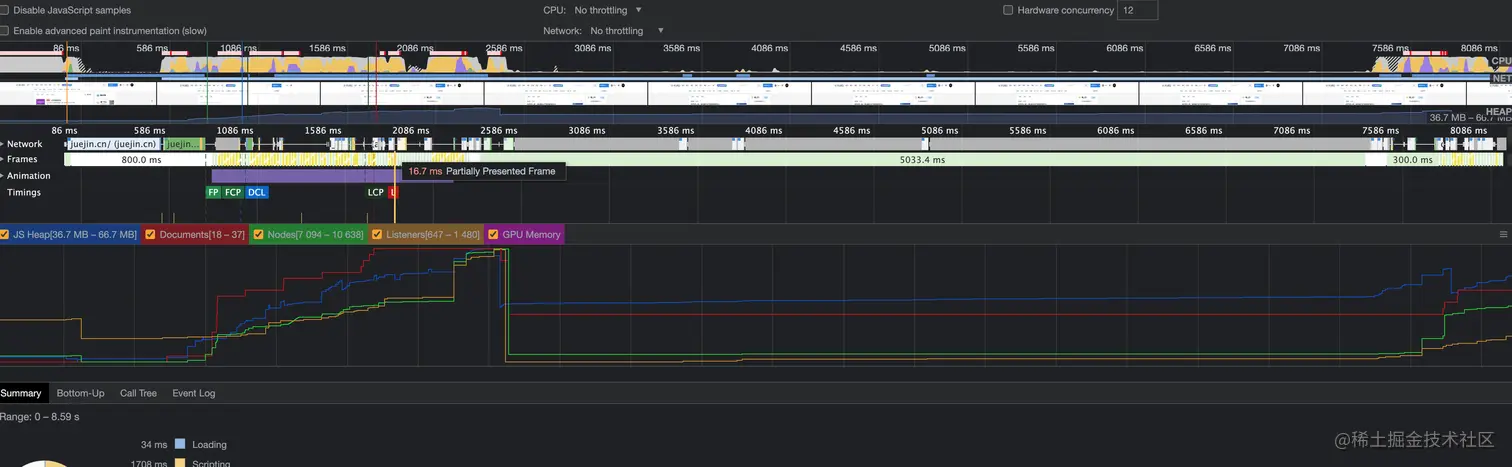Viewport: 1512px width, 467px height.
Task: Select the juejin.cn/ (juejin.cn) network request
Action: coord(115,144)
